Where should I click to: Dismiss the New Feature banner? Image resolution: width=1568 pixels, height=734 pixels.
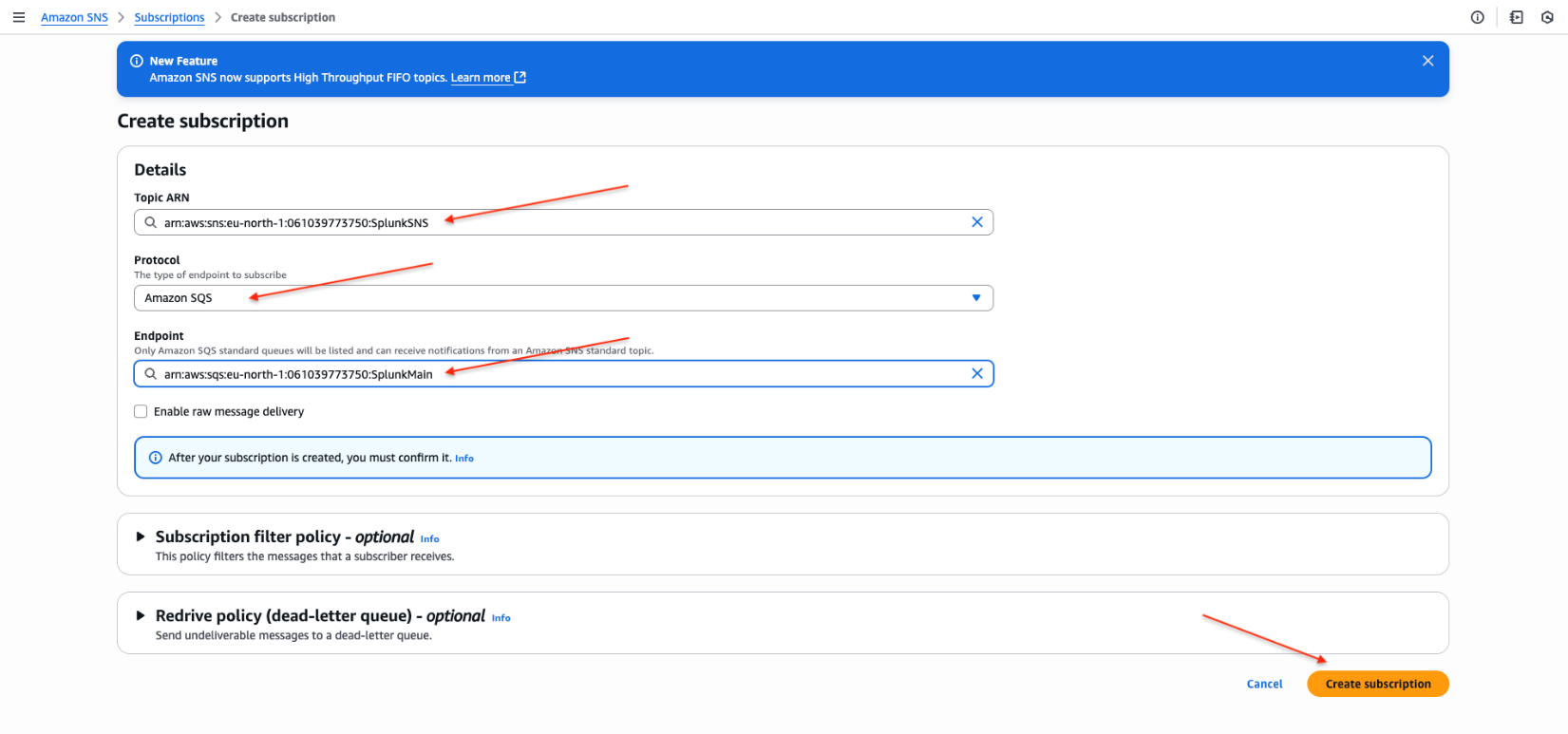pos(1427,61)
